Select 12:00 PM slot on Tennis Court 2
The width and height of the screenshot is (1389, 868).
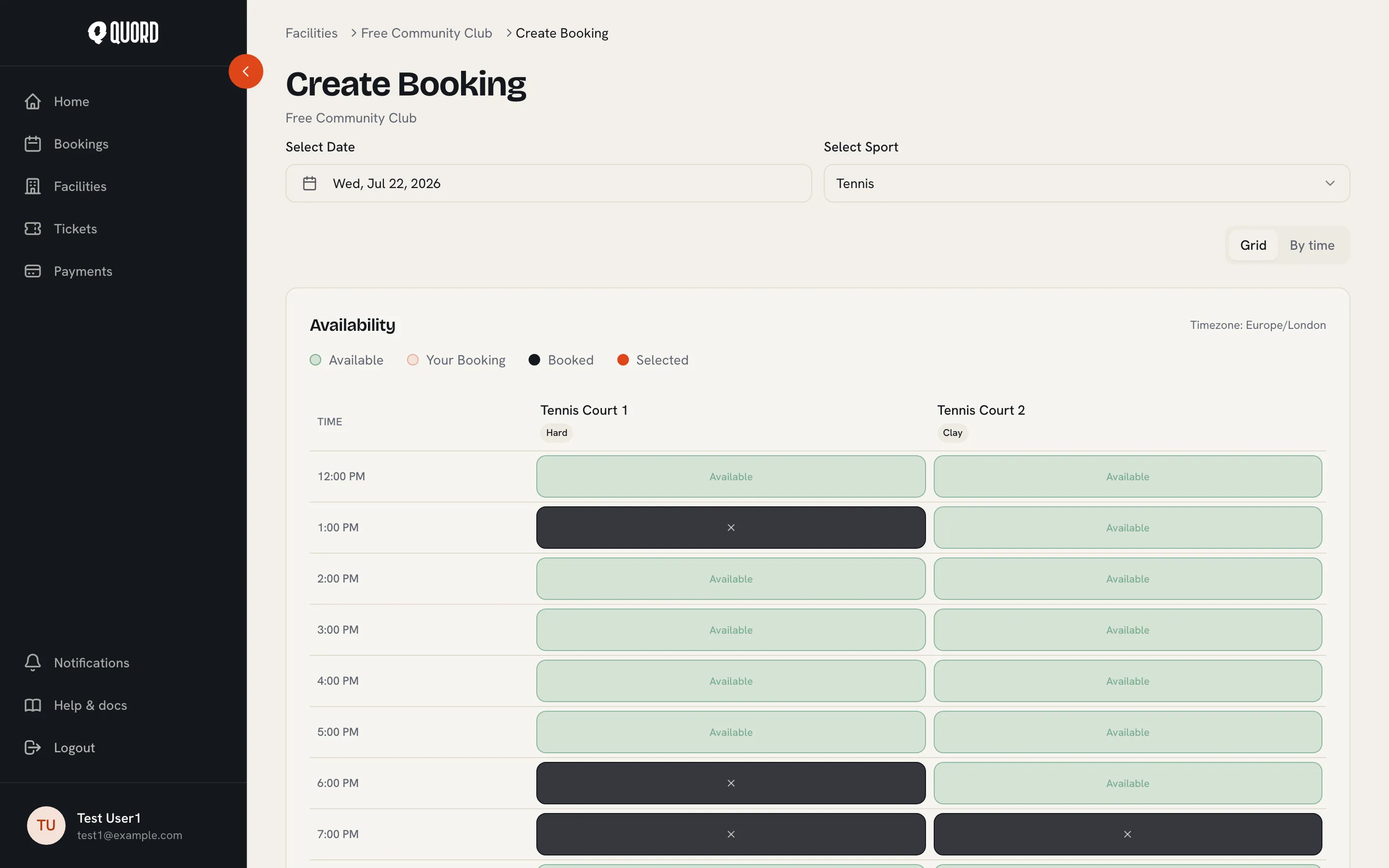click(x=1127, y=476)
